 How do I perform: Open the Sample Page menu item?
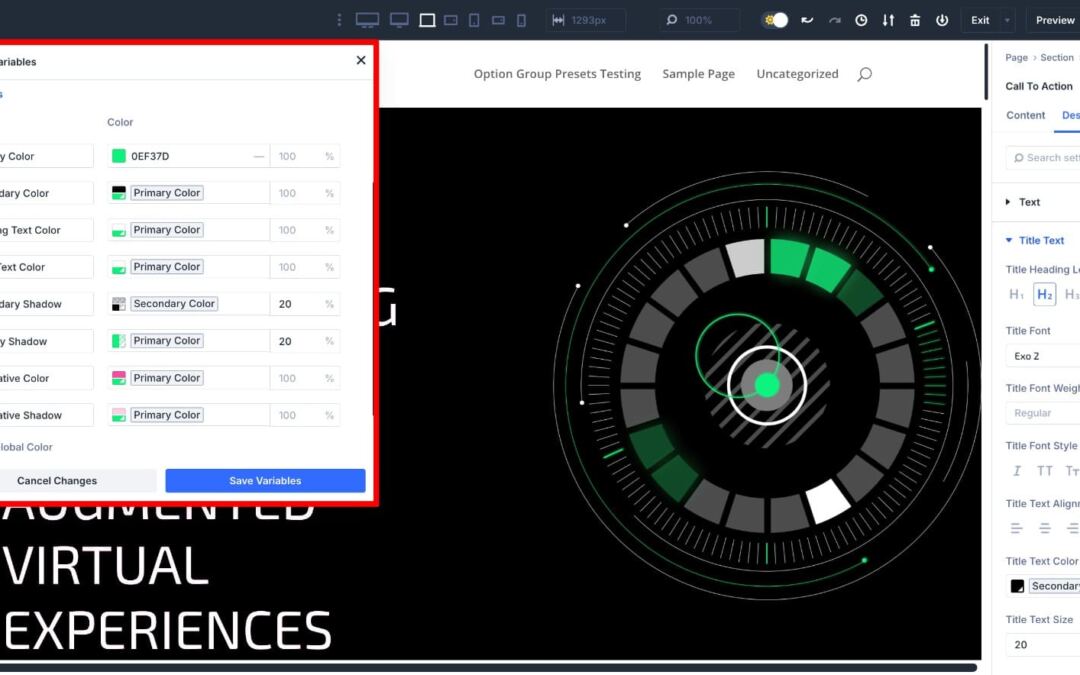coord(698,73)
